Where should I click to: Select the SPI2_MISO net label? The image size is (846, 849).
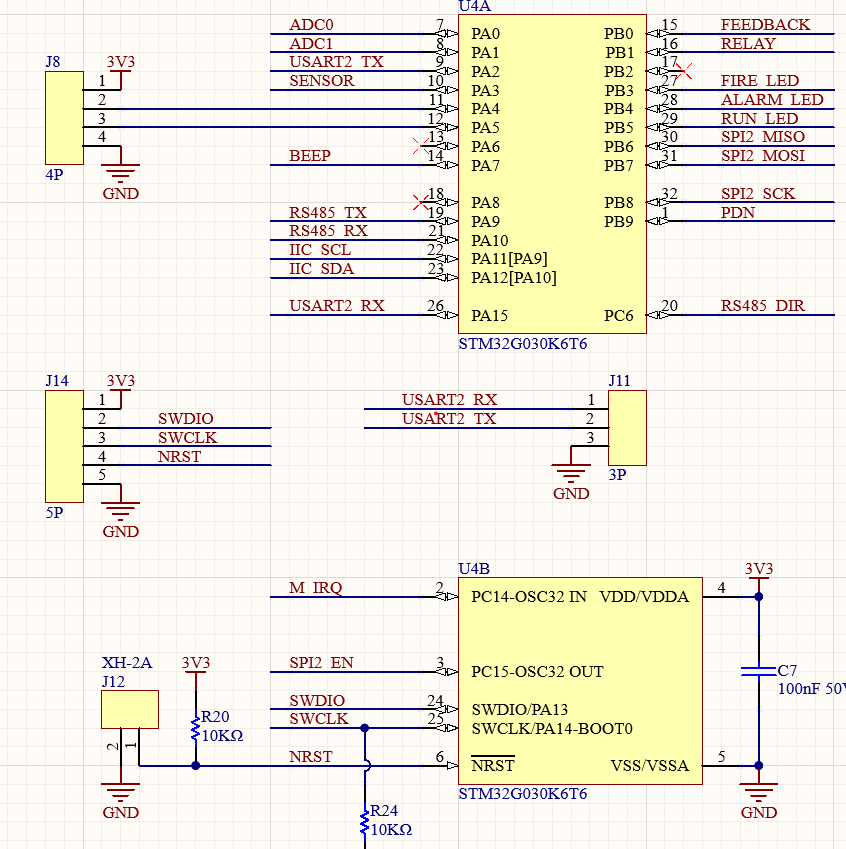[763, 137]
